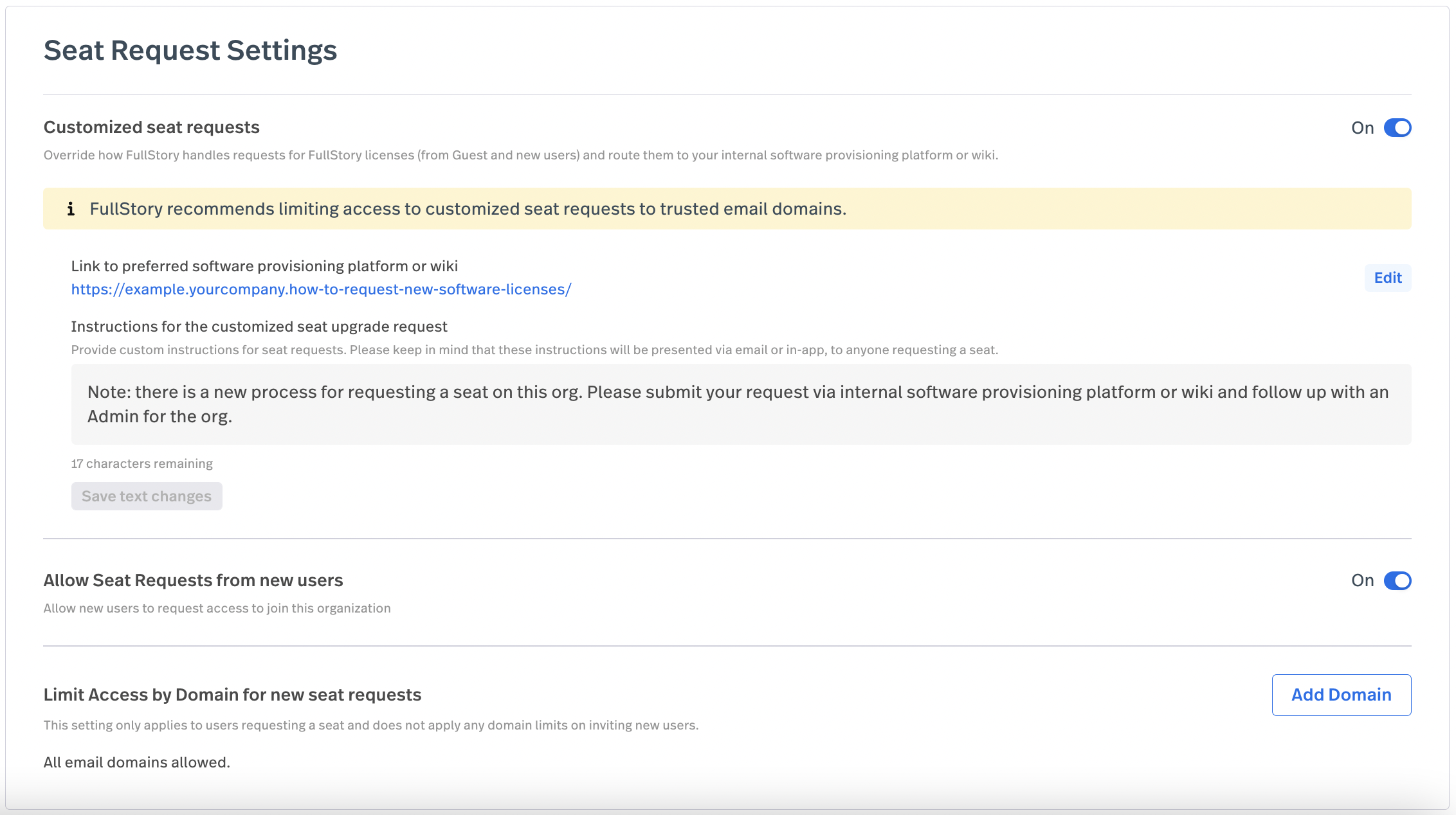Click "All email domains allowed." text
This screenshot has width=1456, height=815.
click(136, 762)
